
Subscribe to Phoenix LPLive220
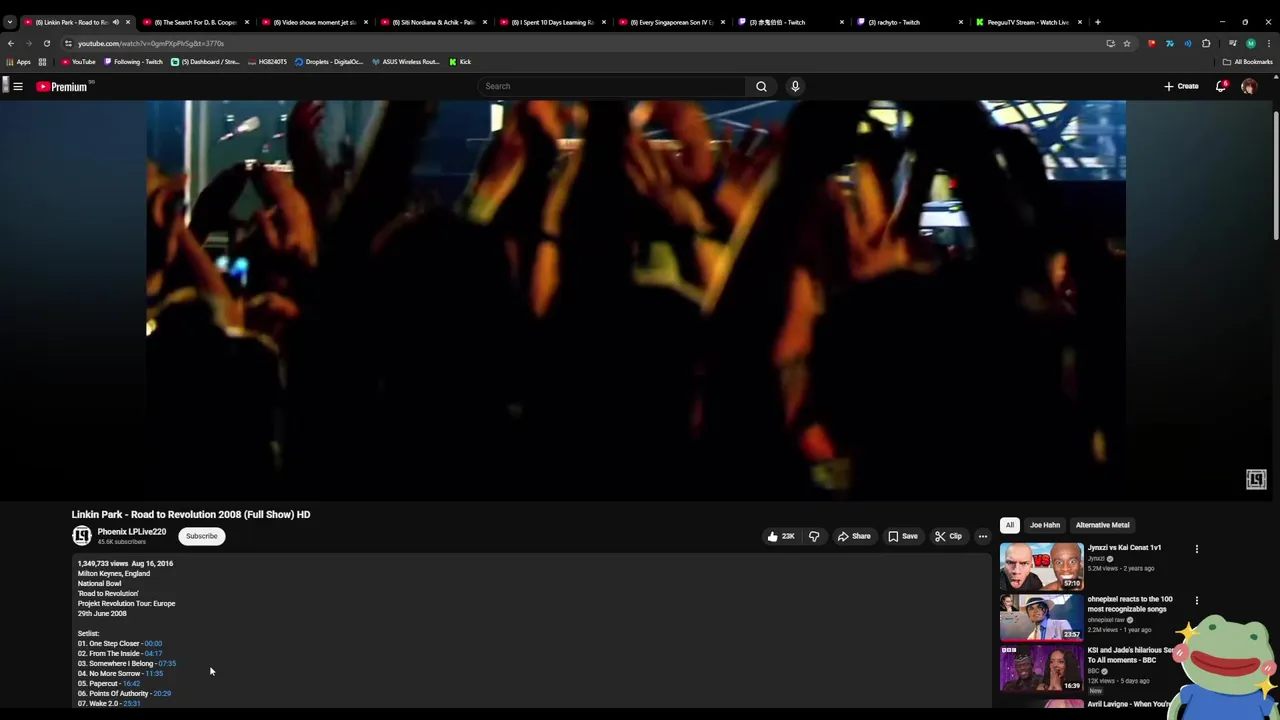[201, 536]
